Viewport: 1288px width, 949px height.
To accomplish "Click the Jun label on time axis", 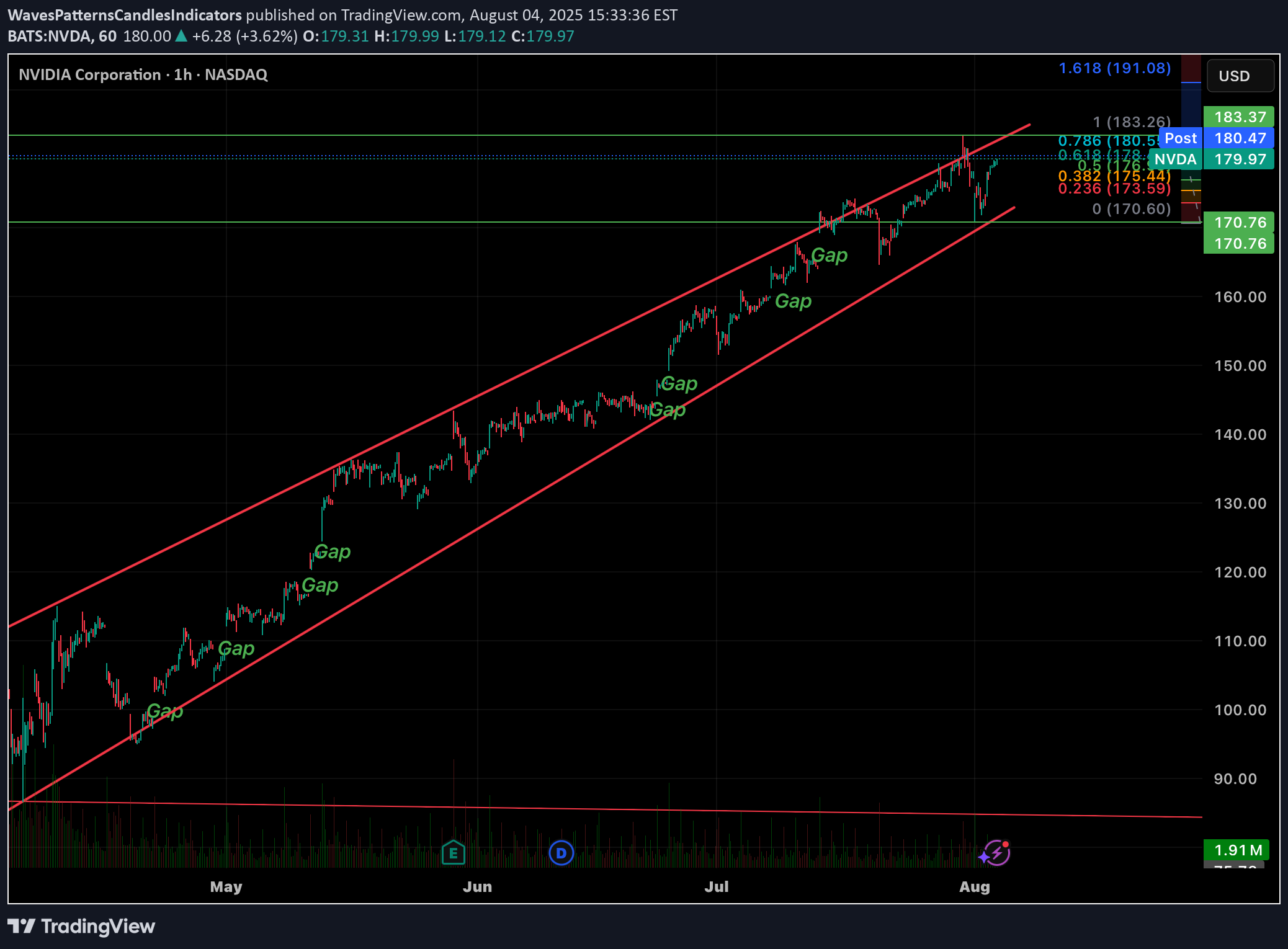I will [x=477, y=887].
